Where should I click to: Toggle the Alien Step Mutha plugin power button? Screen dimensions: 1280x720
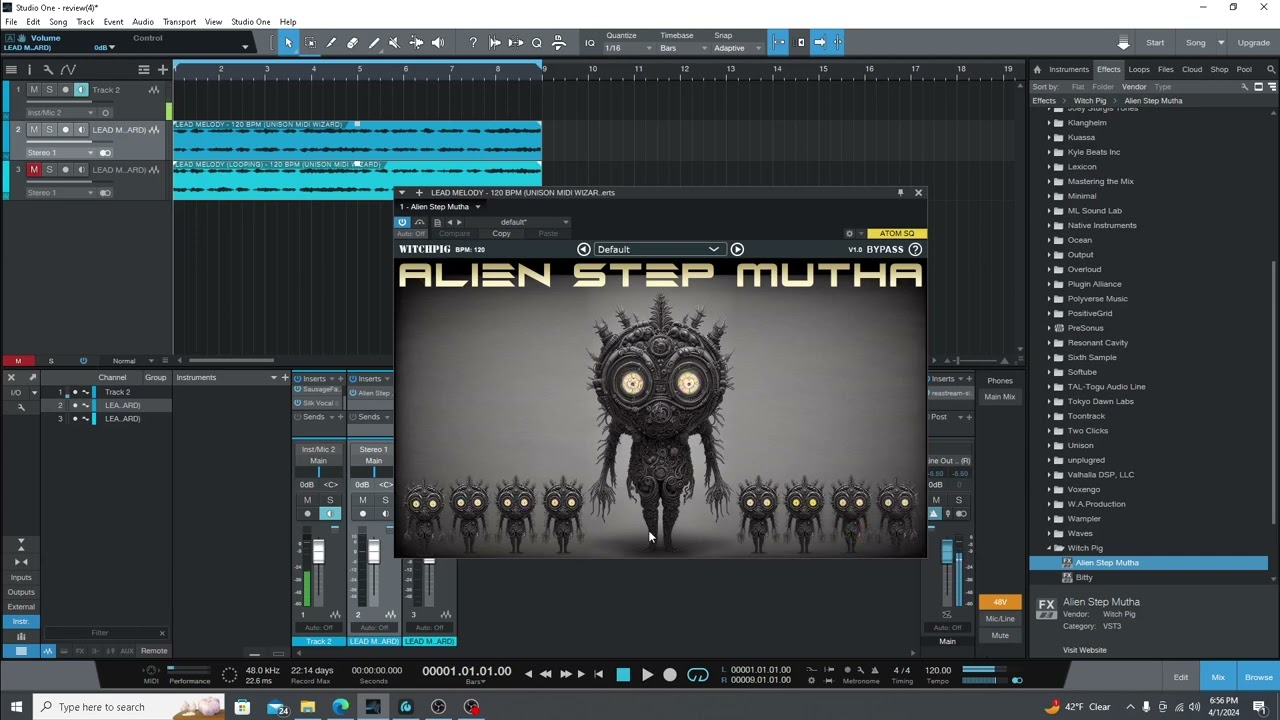pos(402,222)
